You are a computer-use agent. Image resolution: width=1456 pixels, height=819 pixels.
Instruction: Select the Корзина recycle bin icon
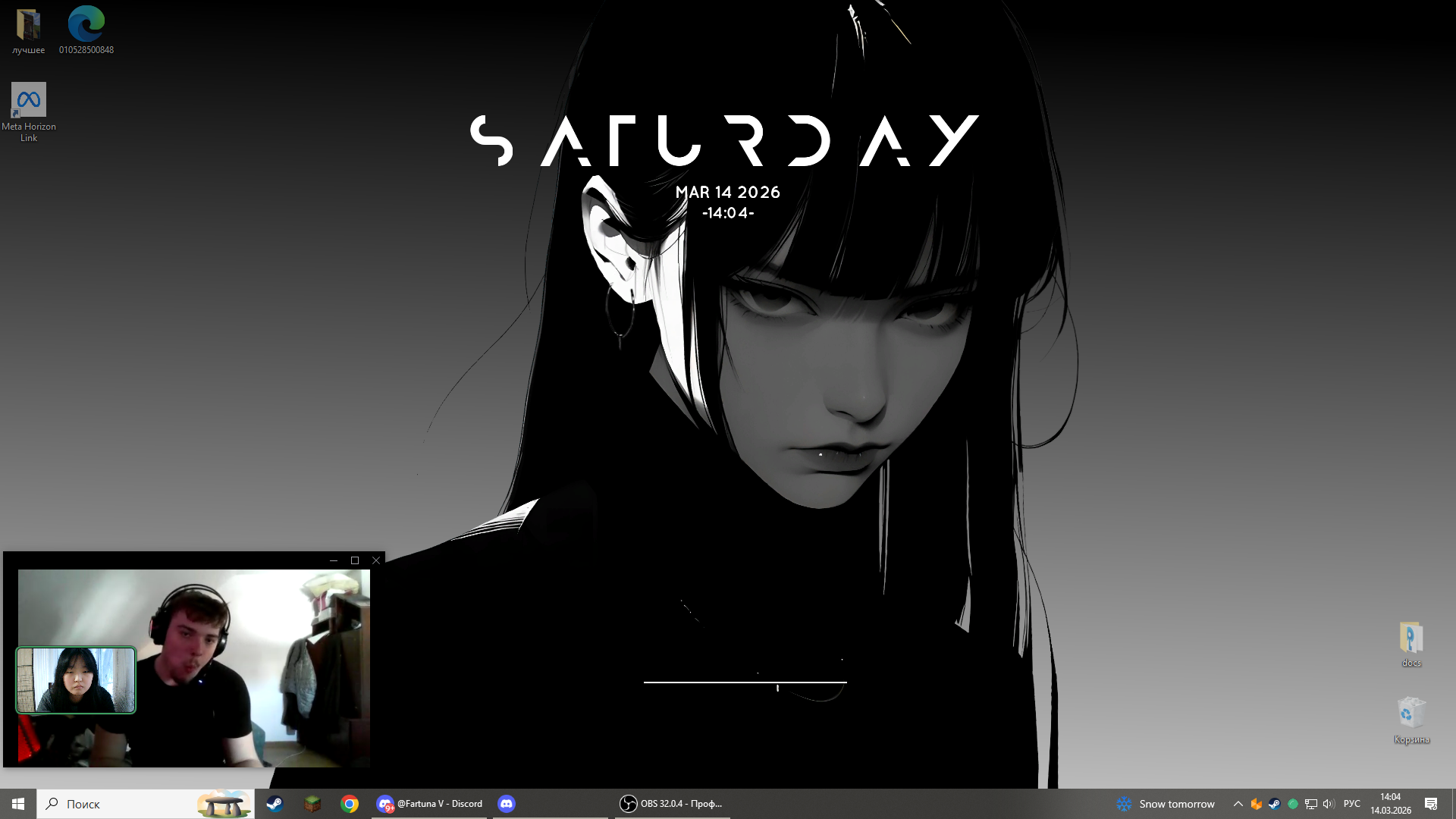[x=1410, y=714]
